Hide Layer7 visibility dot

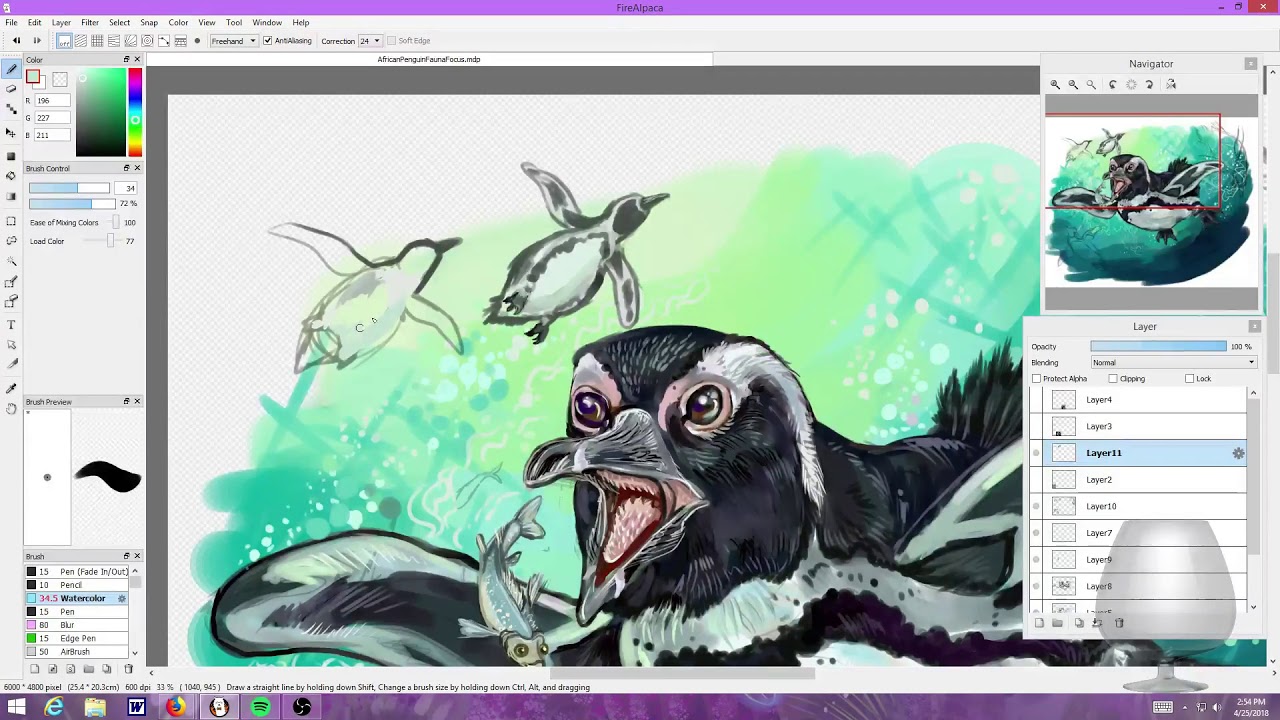click(x=1036, y=533)
